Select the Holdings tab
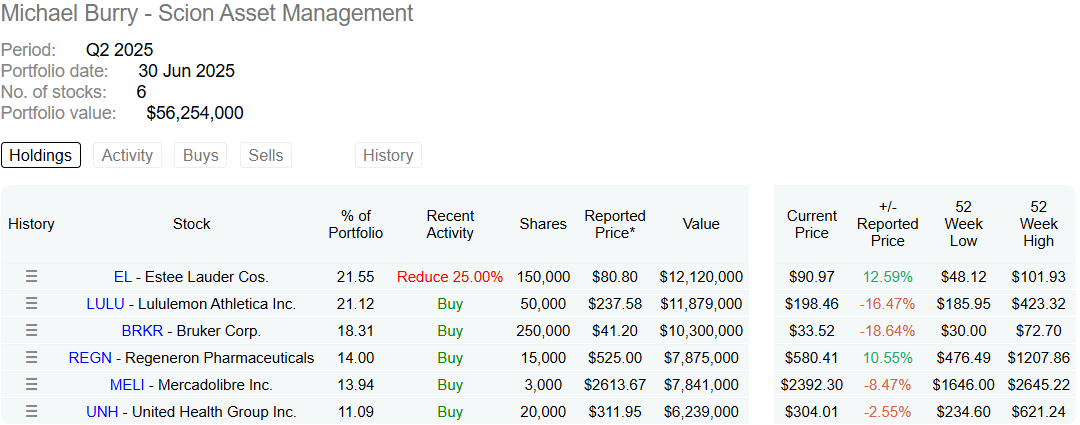 41,155
